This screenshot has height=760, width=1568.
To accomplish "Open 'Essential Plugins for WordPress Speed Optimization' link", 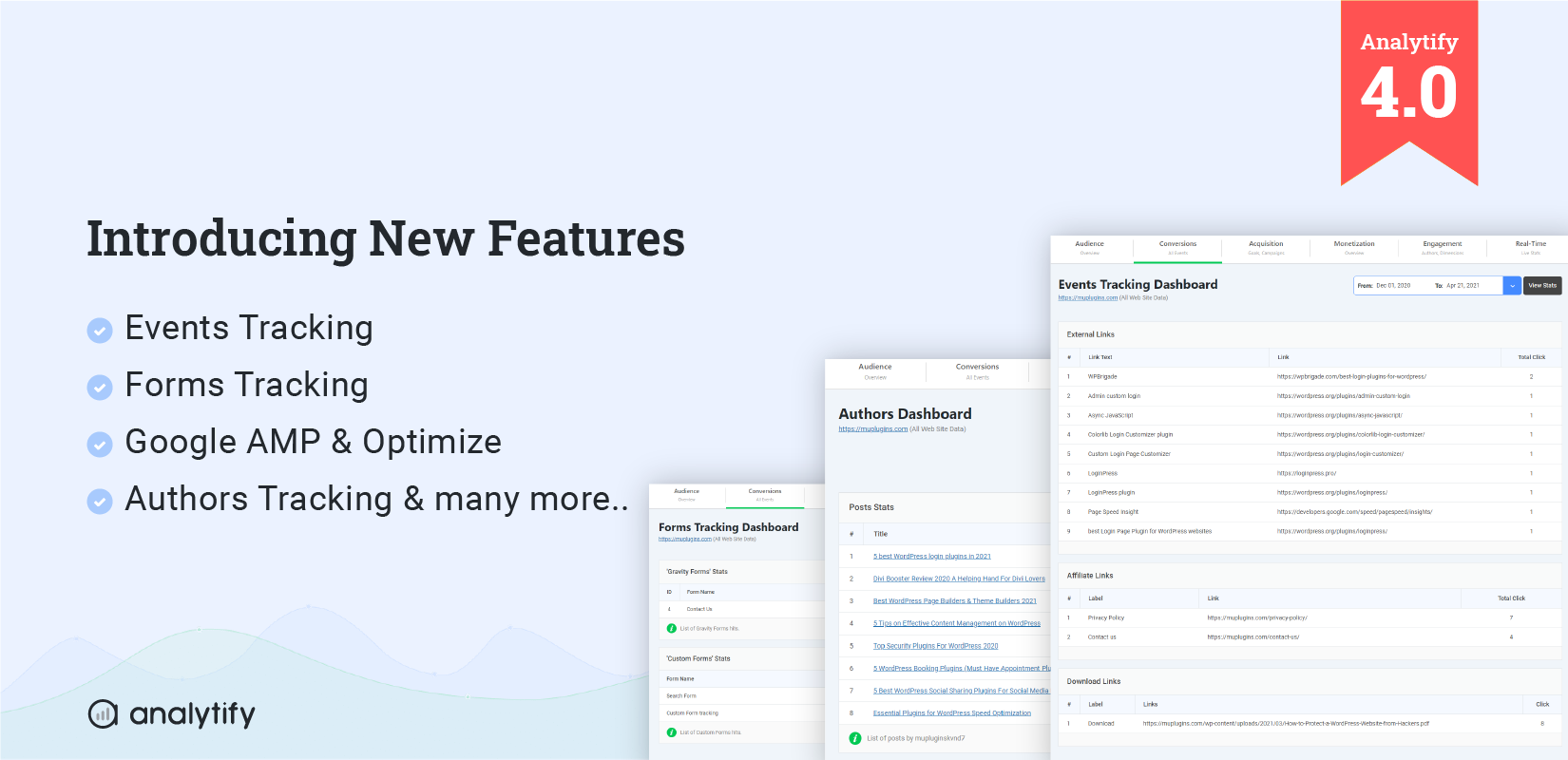I will [x=952, y=713].
